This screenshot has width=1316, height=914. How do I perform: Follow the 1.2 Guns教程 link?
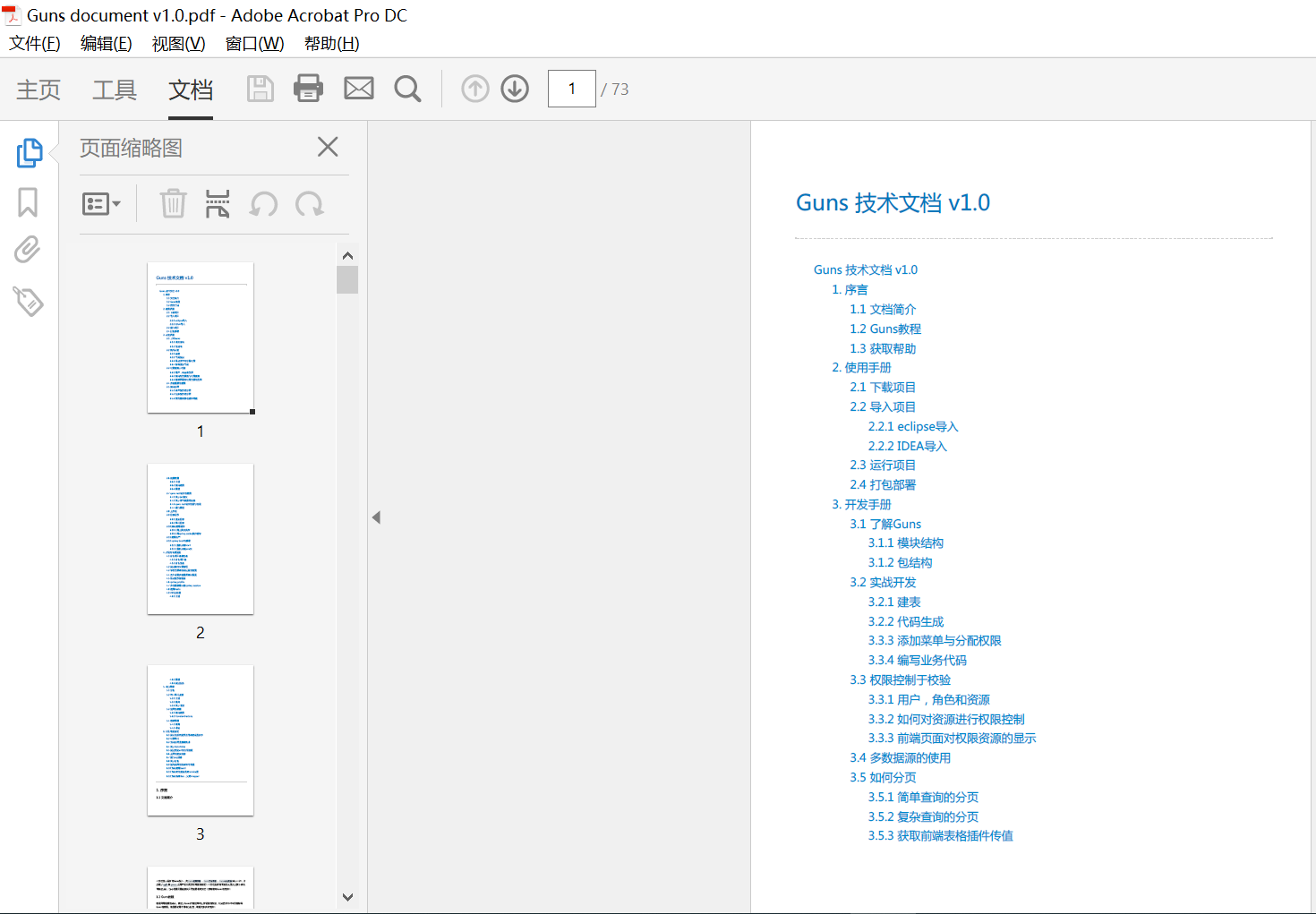click(885, 329)
